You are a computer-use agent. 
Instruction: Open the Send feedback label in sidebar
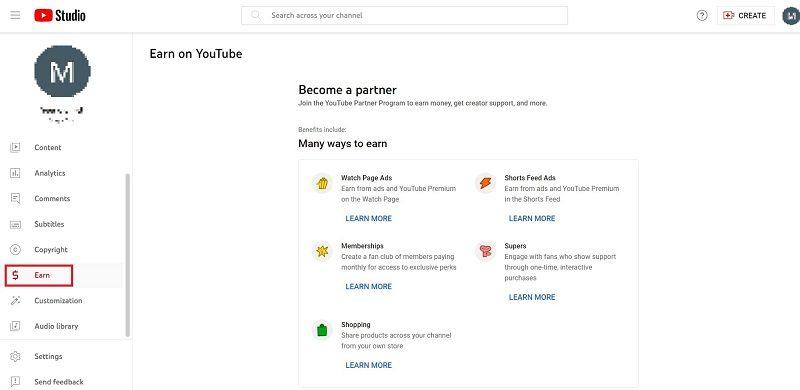(x=59, y=382)
